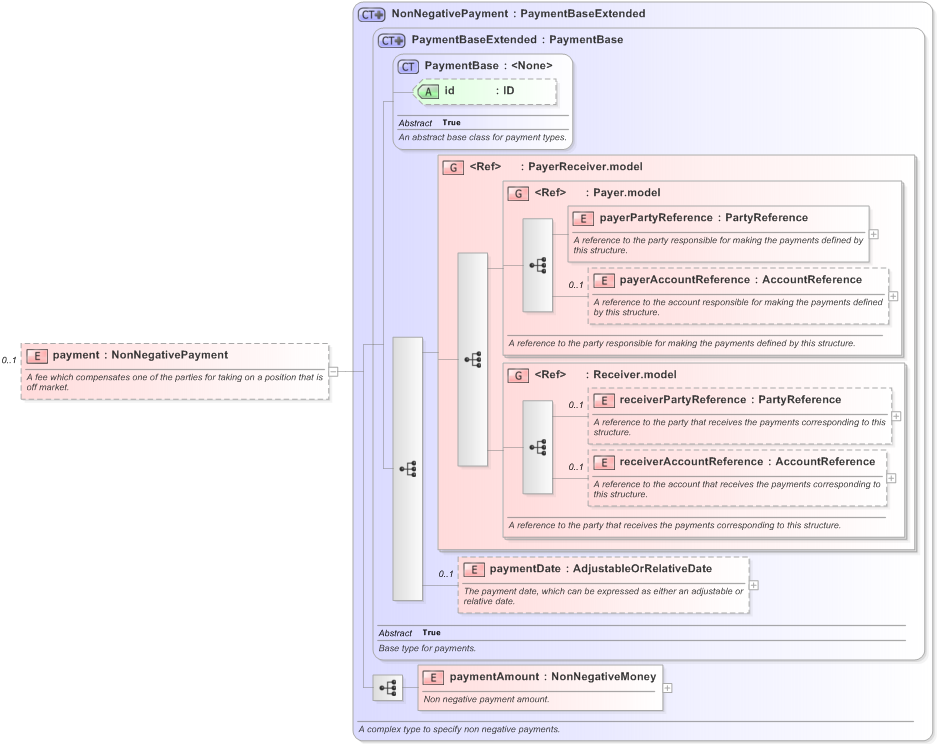
Task: Select the sequence compositor of PayerReceiver.model
Action: (x=473, y=359)
